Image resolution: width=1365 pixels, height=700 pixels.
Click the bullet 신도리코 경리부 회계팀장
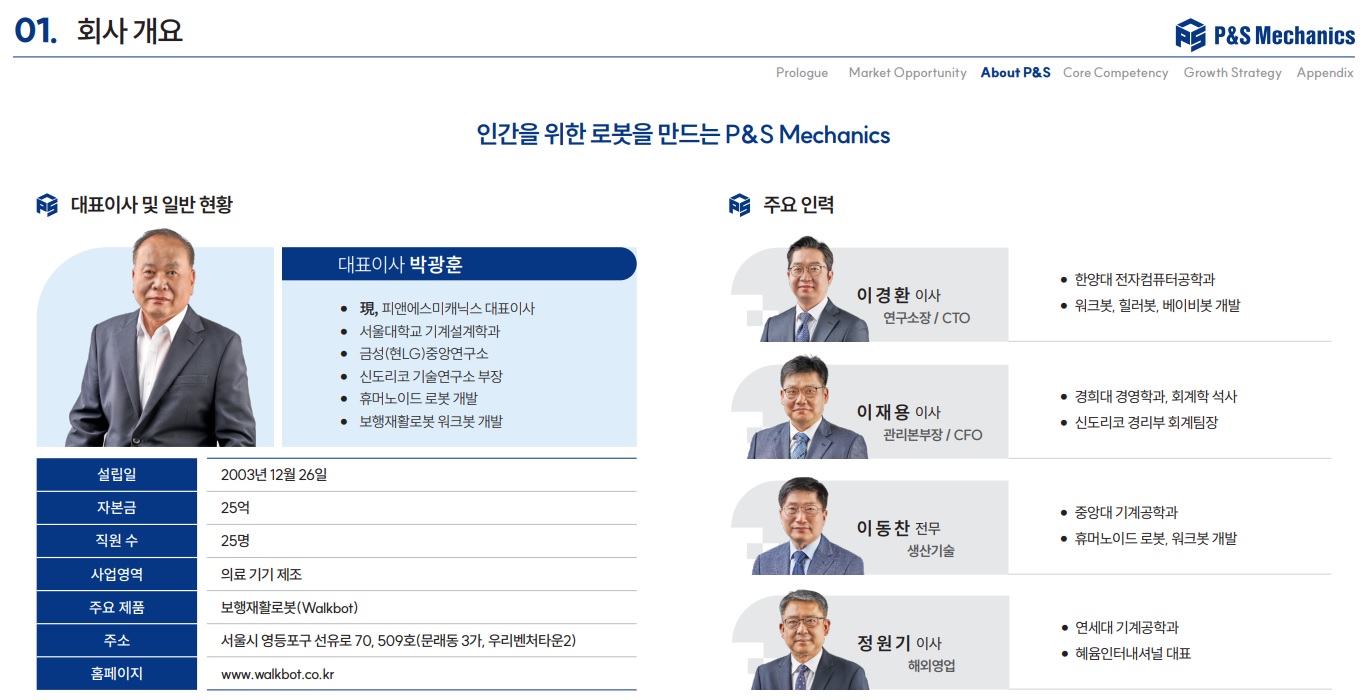coord(1146,423)
